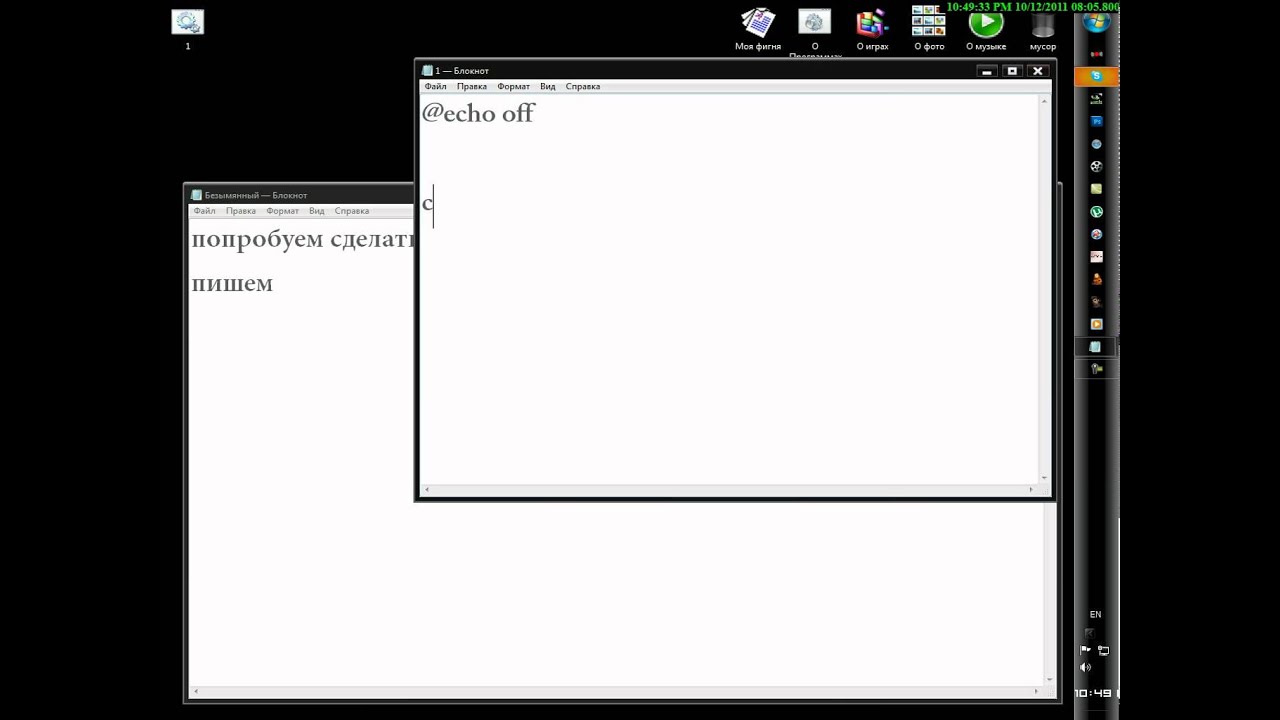
Task: Open uTorrent from the taskbar
Action: tap(1096, 211)
